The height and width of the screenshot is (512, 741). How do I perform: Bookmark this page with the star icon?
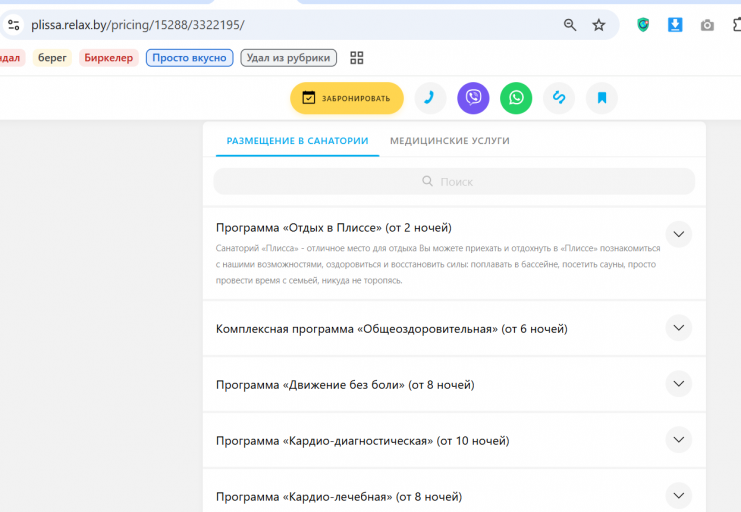click(599, 25)
